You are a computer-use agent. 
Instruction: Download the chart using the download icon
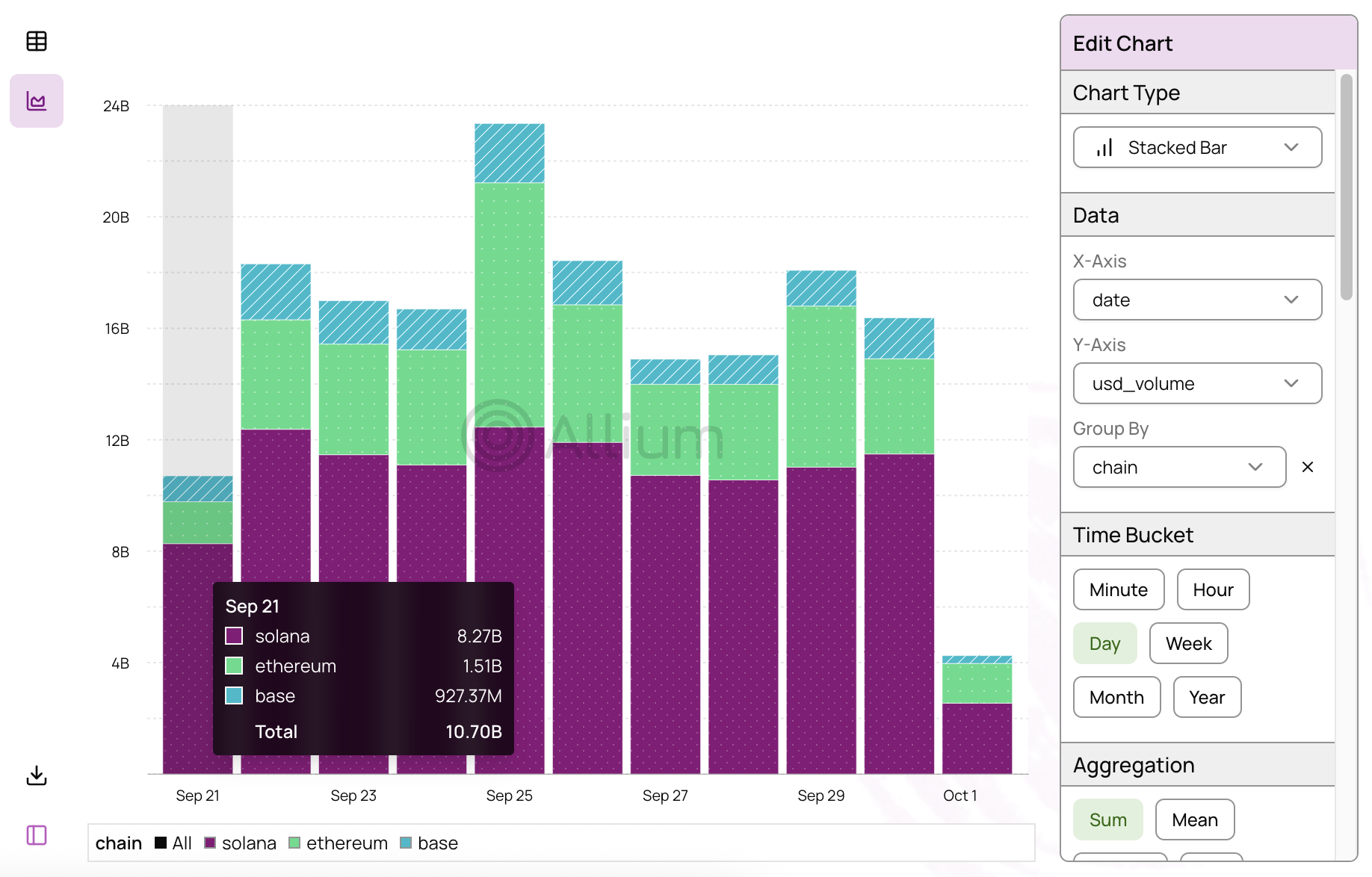pyautogui.click(x=37, y=775)
